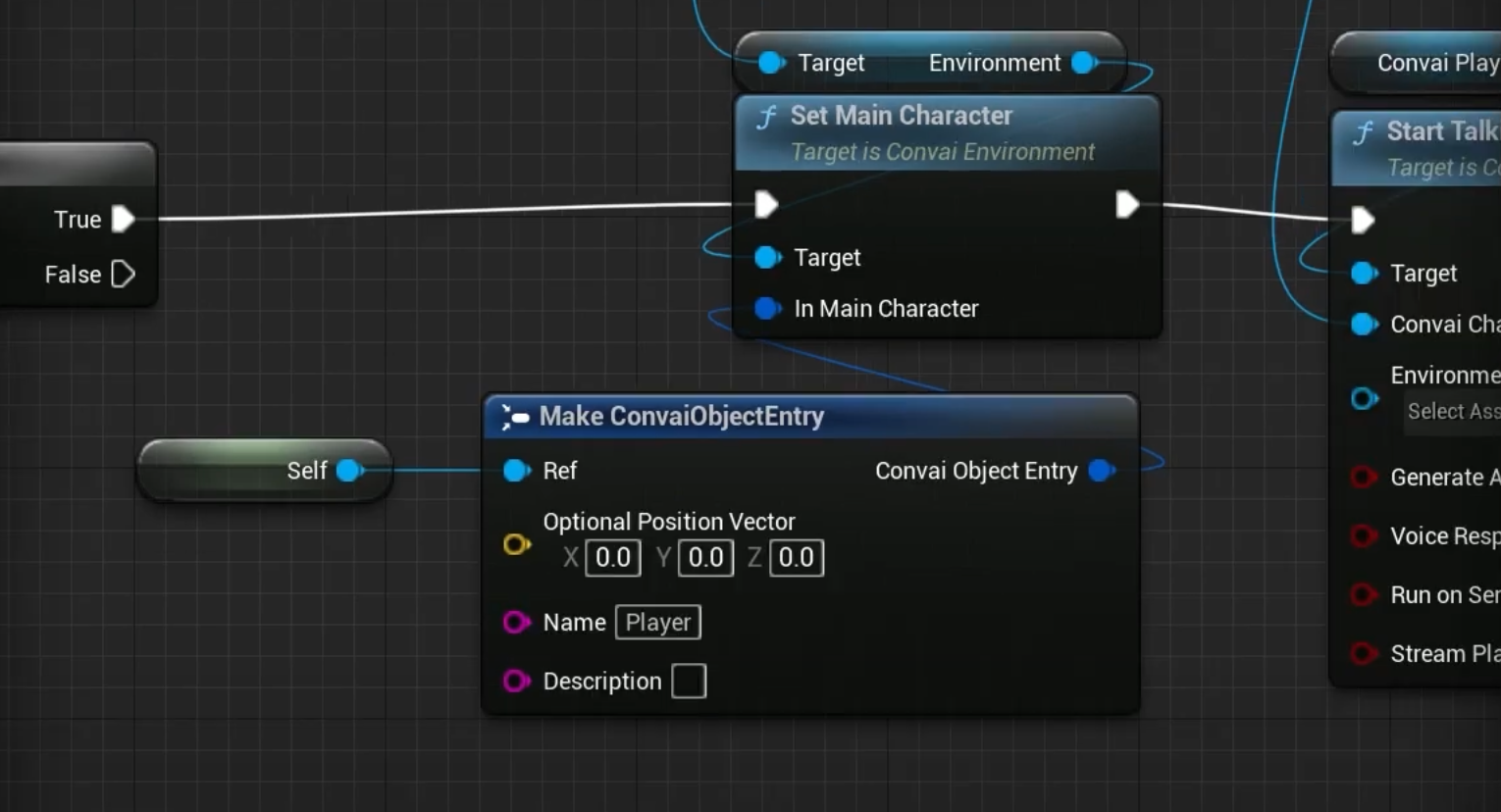The image size is (1501, 812).
Task: Select the Set Main Character node title
Action: tap(901, 116)
